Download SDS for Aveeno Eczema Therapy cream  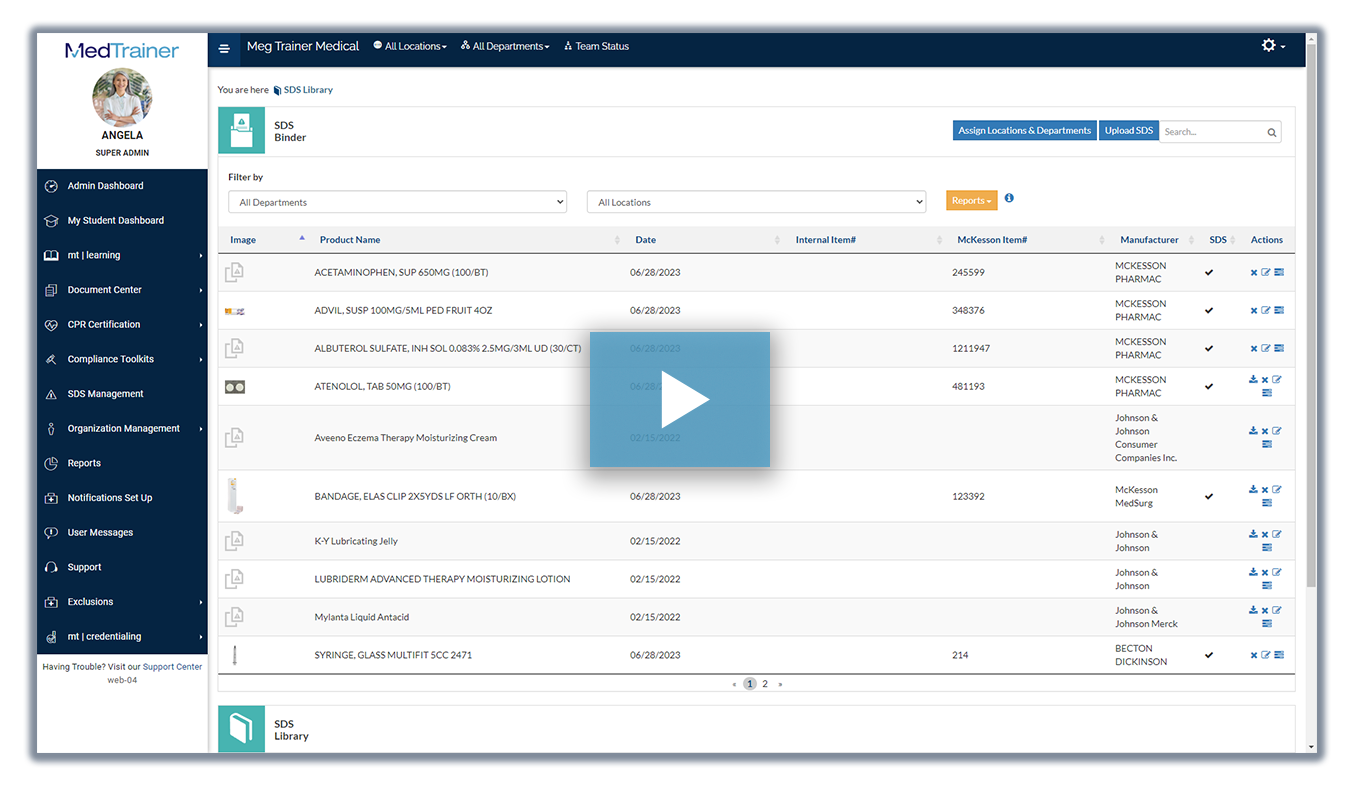click(1253, 431)
